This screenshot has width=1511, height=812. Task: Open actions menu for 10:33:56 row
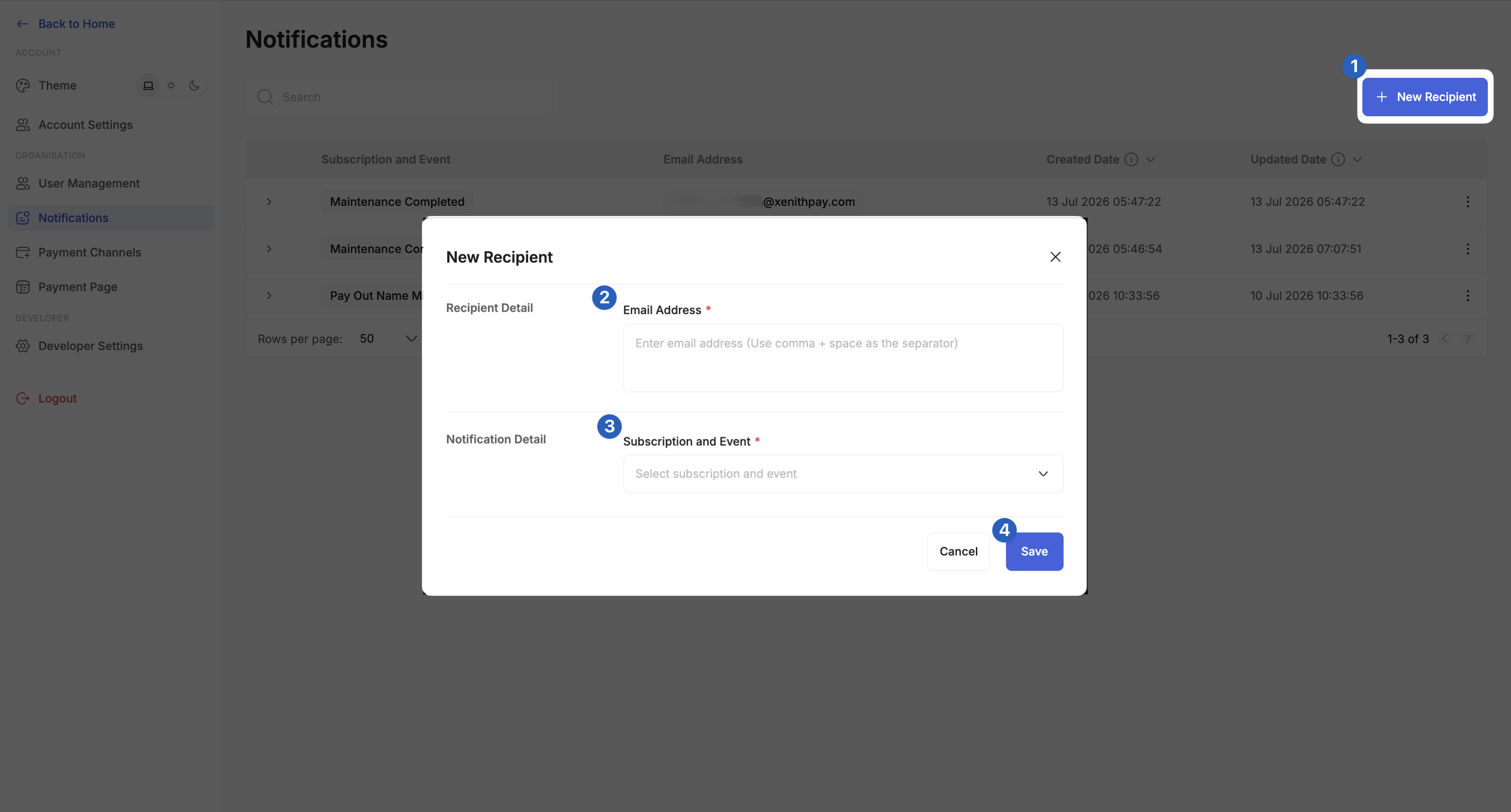1468,296
